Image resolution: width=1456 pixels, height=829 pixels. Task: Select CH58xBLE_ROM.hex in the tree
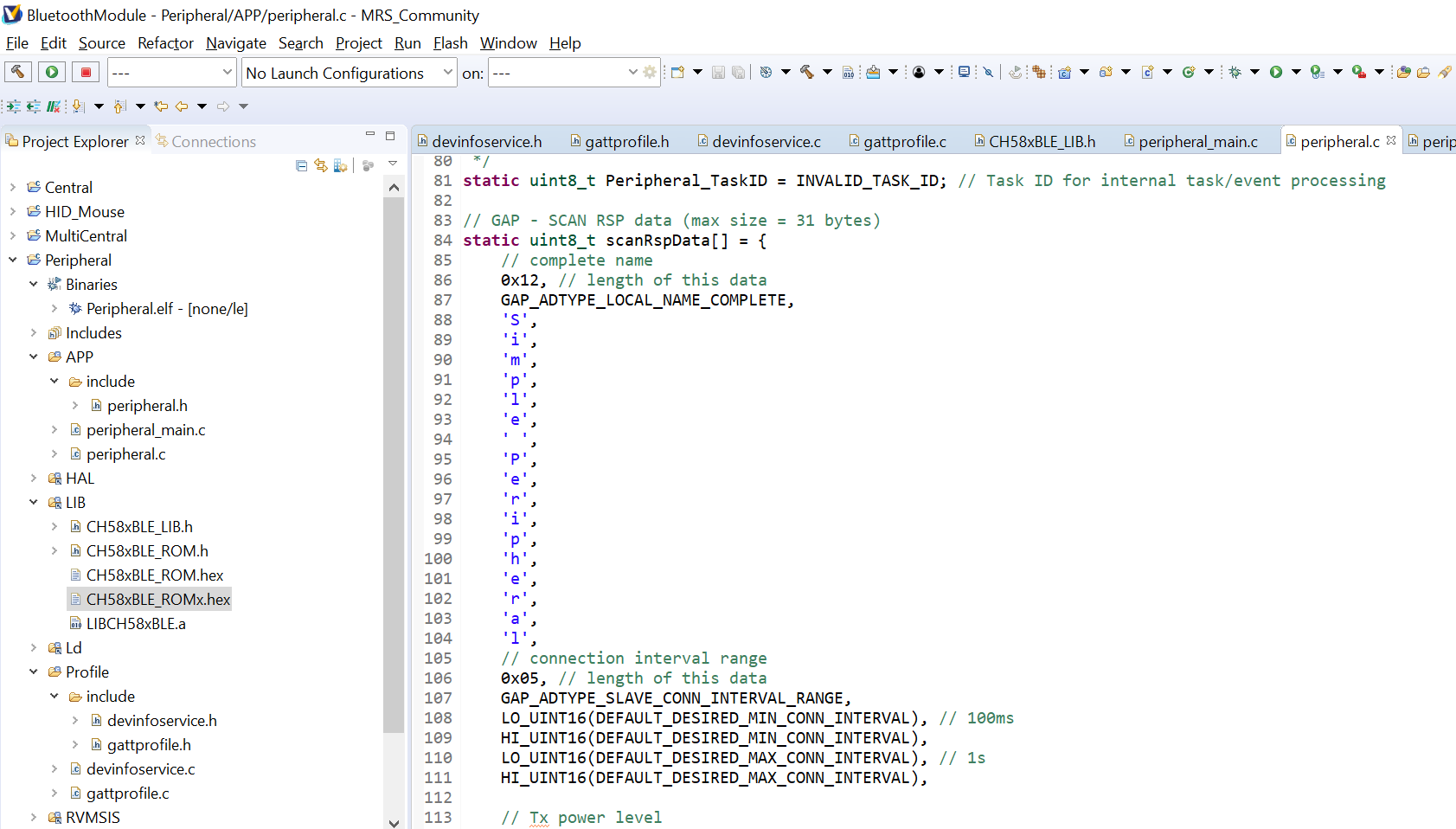(x=155, y=575)
